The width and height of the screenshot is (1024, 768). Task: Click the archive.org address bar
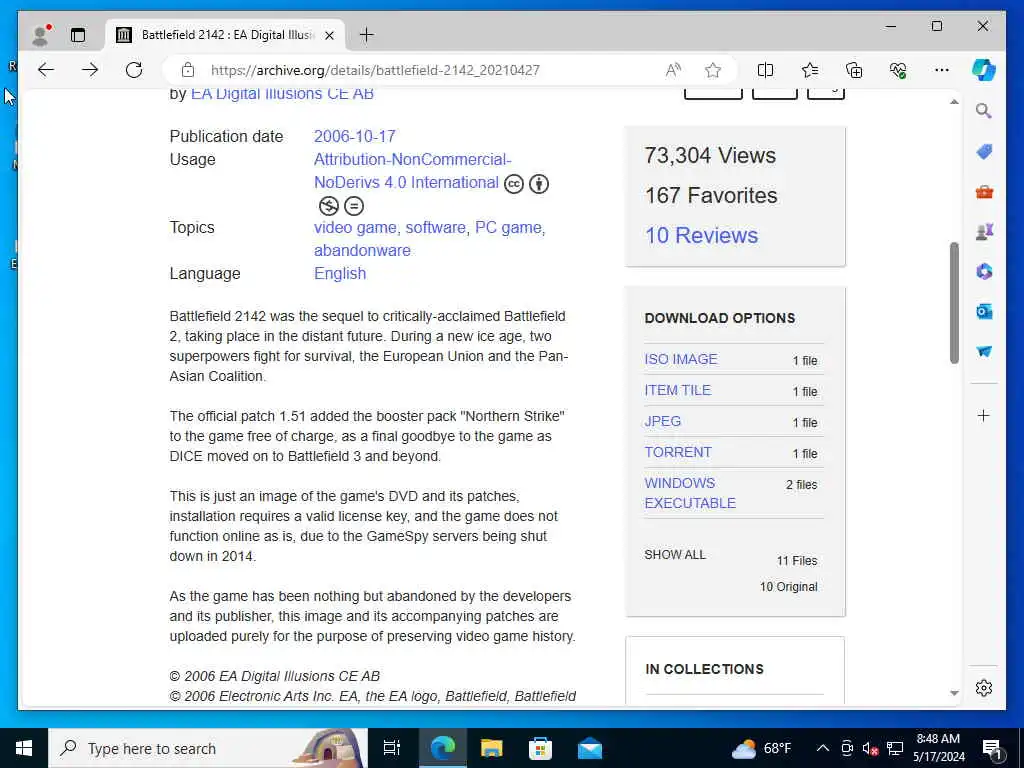375,70
